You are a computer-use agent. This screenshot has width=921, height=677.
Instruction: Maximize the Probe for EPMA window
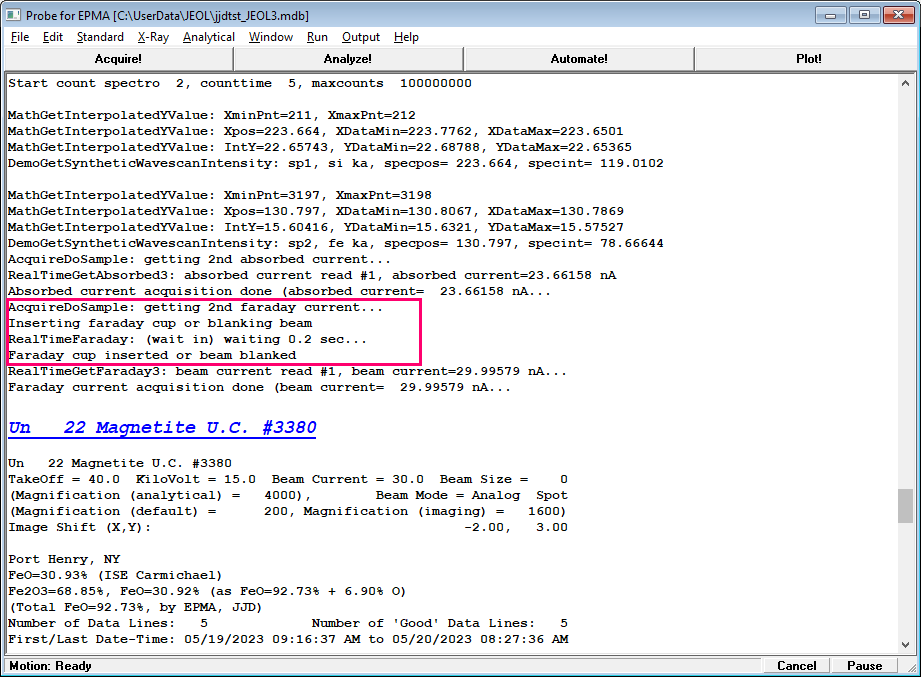pyautogui.click(x=864, y=14)
